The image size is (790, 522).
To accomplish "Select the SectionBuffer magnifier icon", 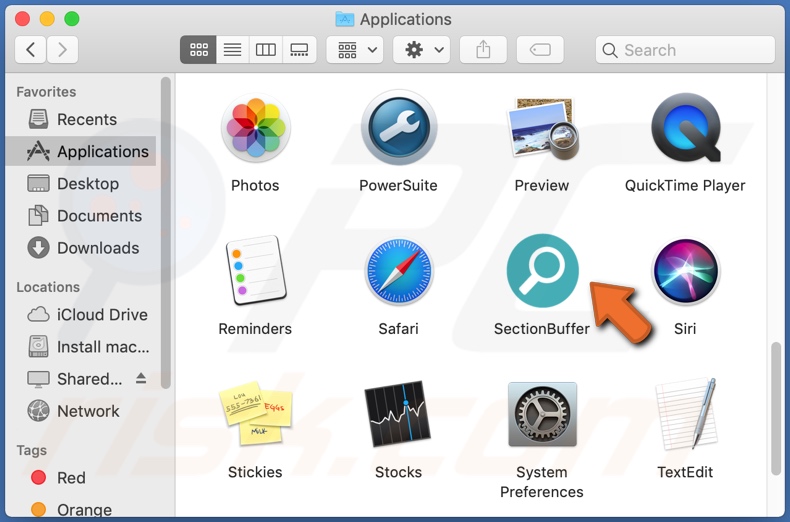I will click(542, 271).
